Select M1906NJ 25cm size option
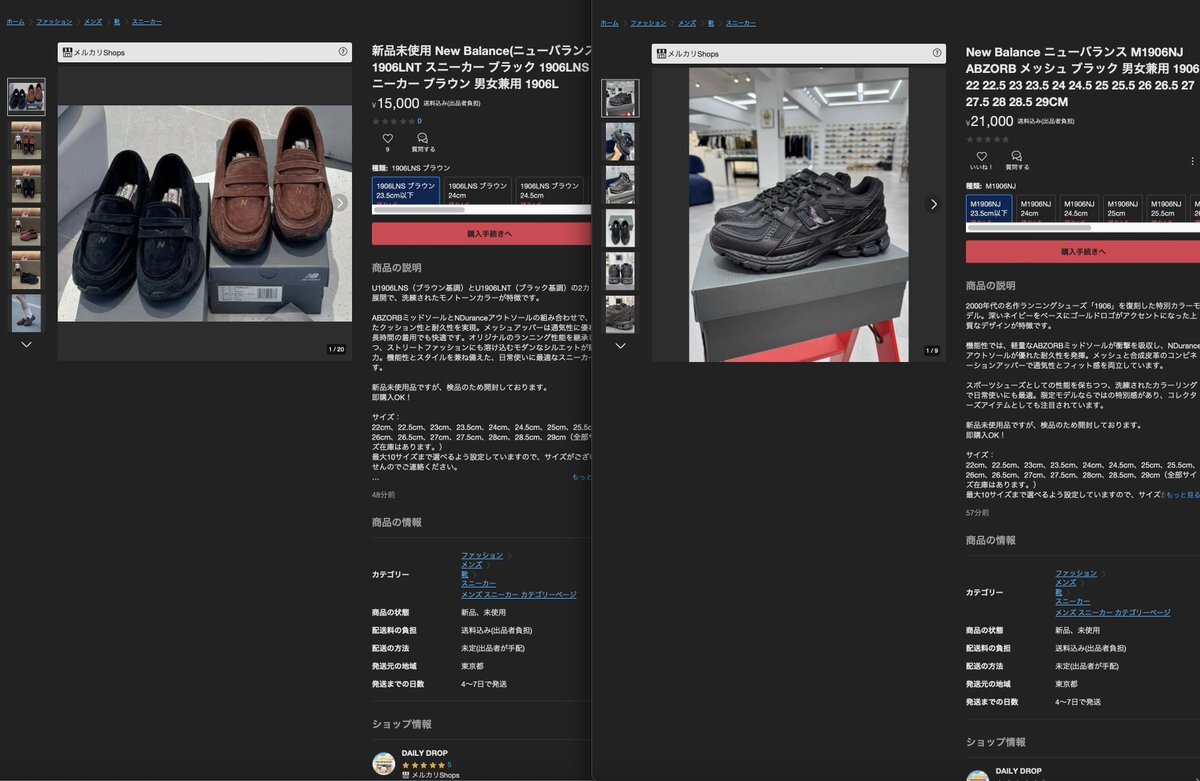Viewport: 1200px width, 781px height. [1122, 208]
